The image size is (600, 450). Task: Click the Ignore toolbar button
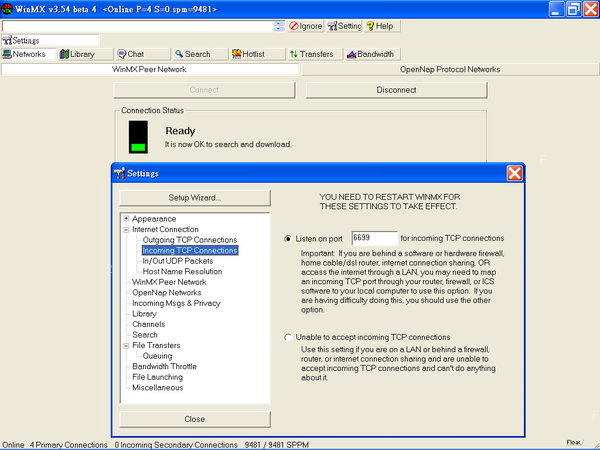[x=306, y=26]
